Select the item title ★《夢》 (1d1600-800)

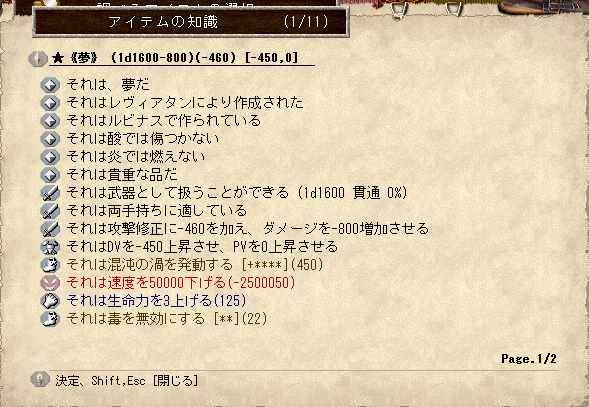click(x=175, y=58)
